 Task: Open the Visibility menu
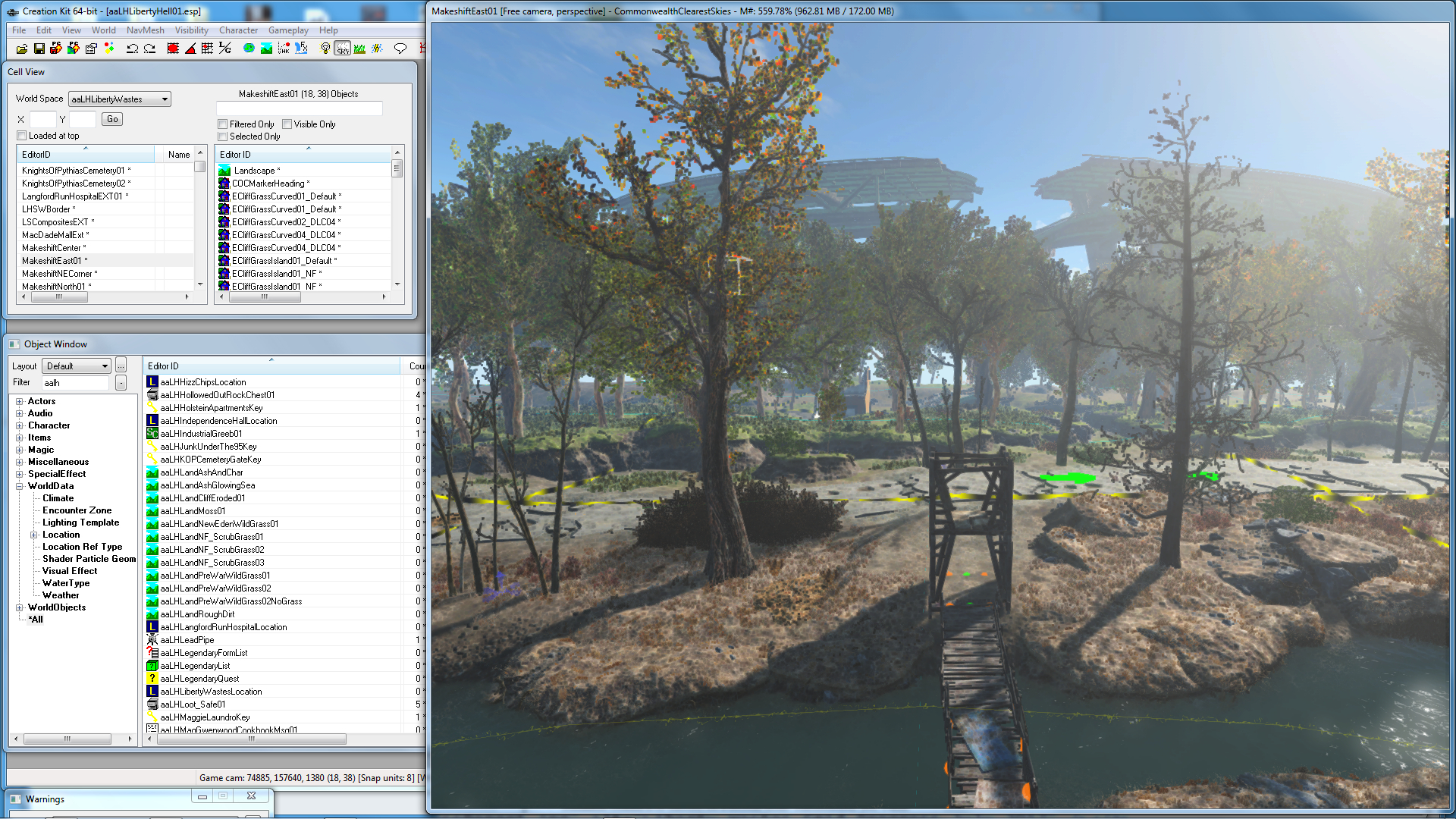[192, 30]
